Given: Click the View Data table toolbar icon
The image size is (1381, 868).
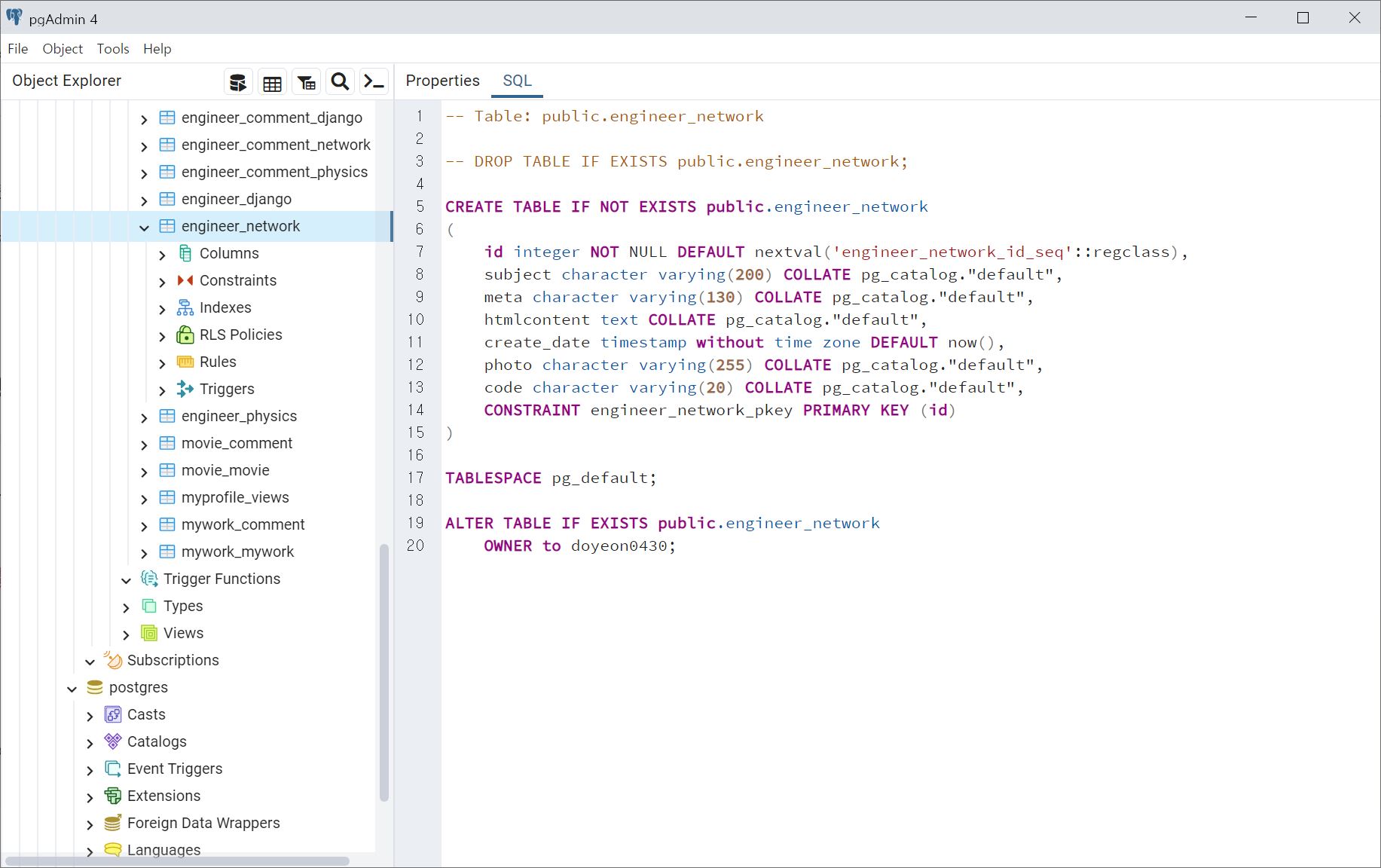Looking at the screenshot, I should (272, 82).
